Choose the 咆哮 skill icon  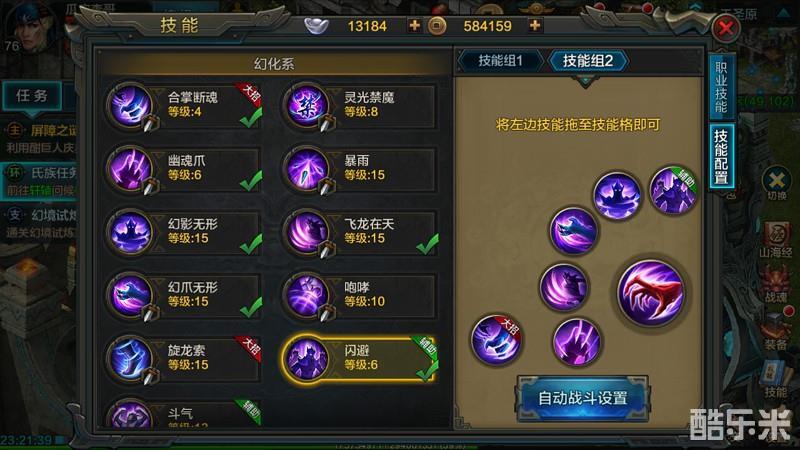pyautogui.click(x=307, y=295)
